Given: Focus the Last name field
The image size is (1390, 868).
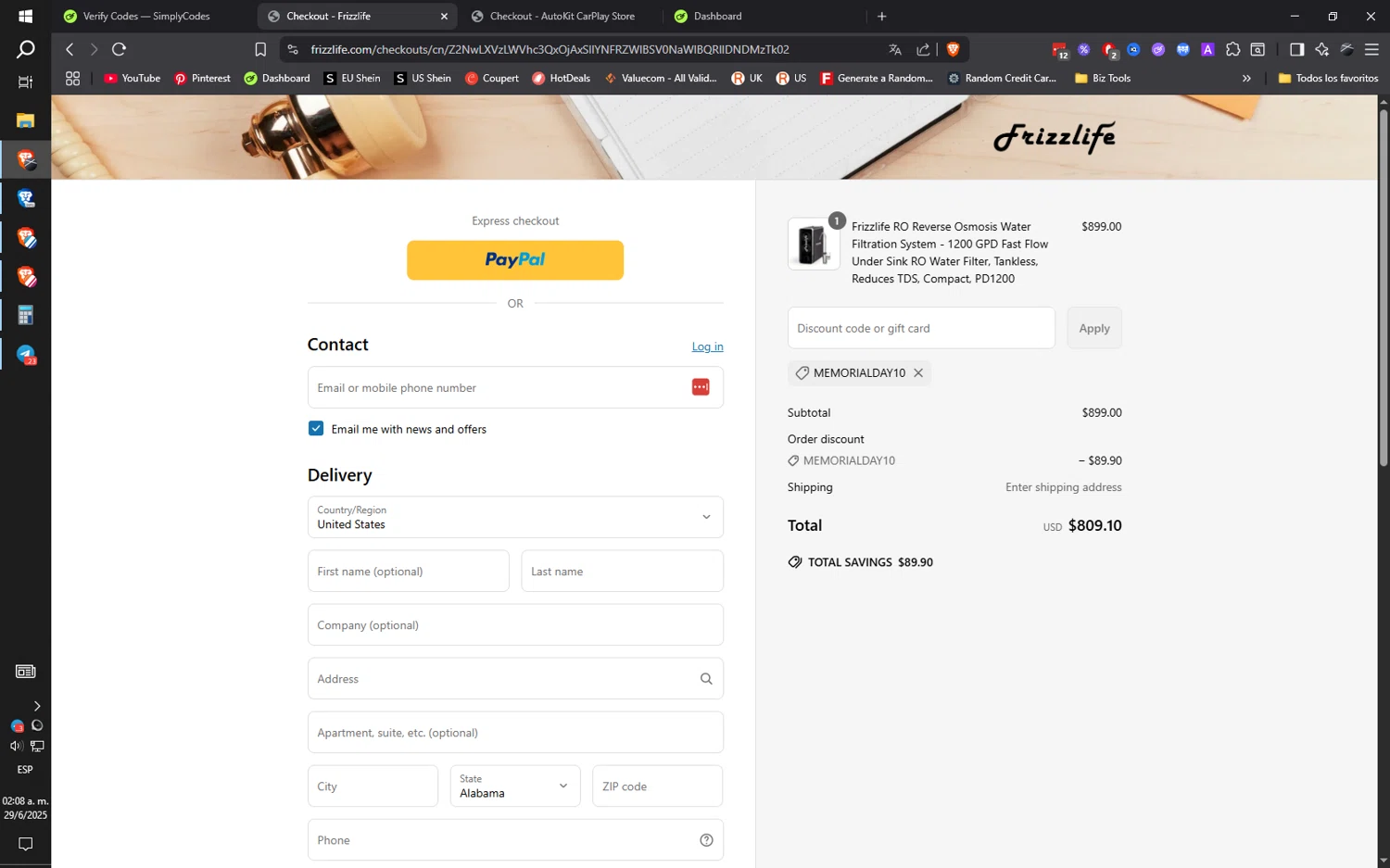Looking at the screenshot, I should coord(622,571).
